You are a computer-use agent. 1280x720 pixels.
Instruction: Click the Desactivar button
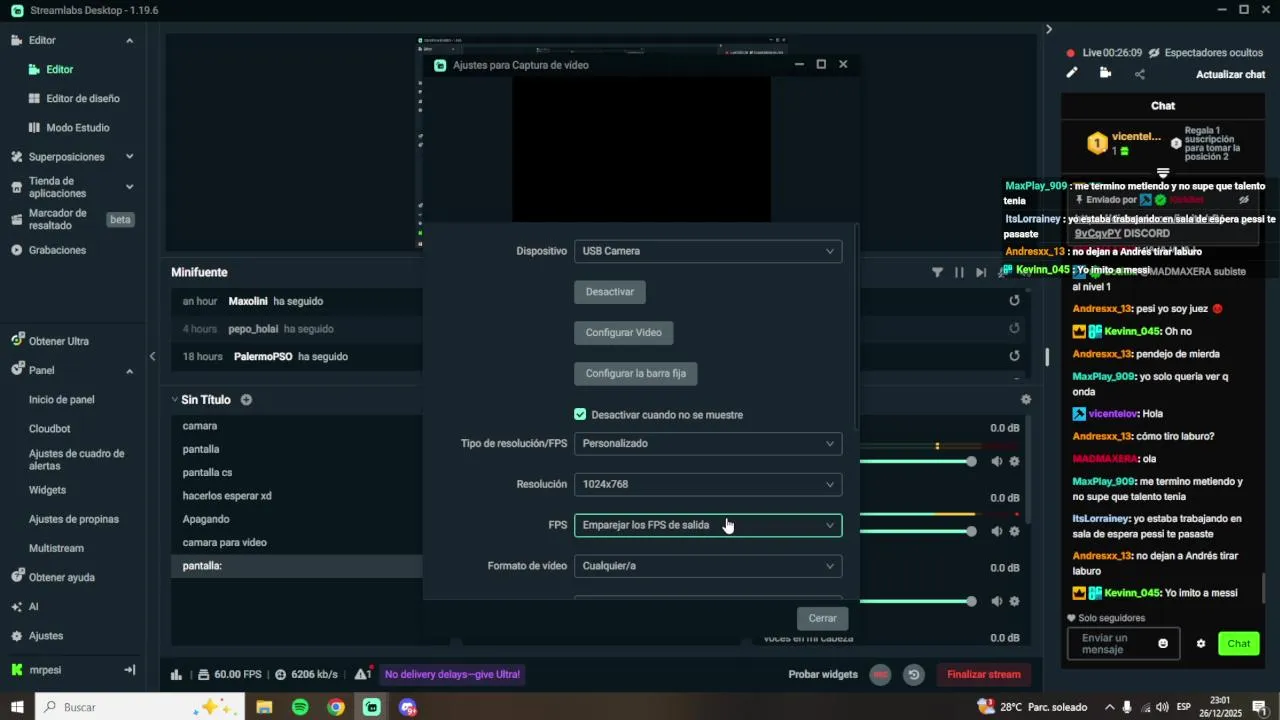610,292
